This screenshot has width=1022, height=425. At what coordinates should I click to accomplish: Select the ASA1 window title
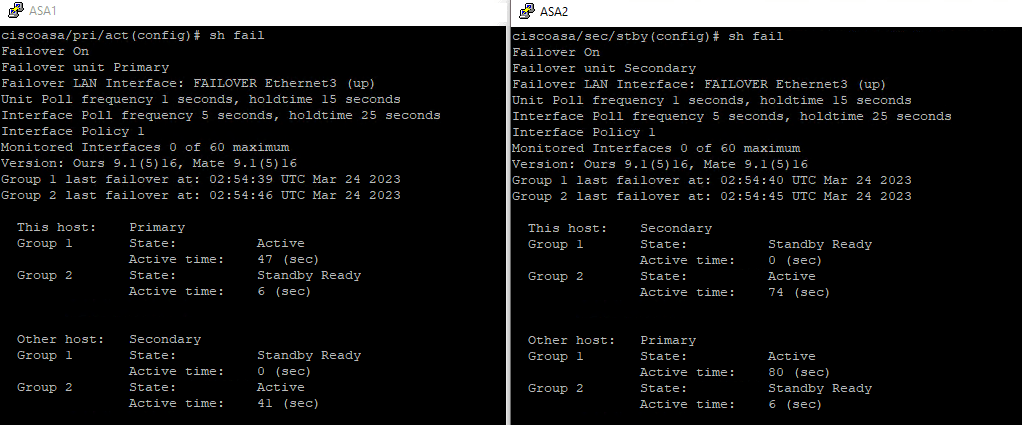coord(44,12)
